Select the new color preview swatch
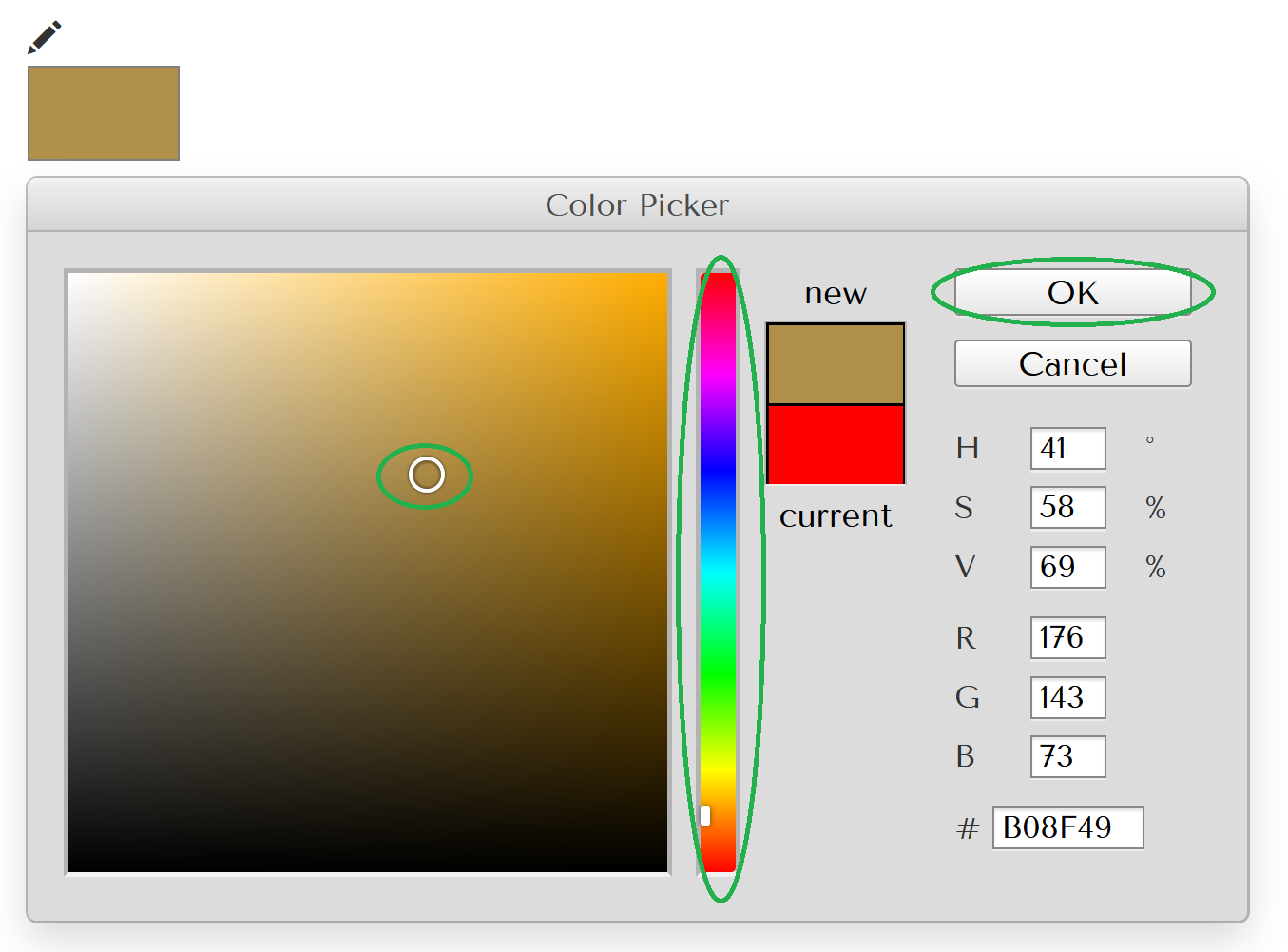This screenshot has width=1288, height=952. coord(835,364)
